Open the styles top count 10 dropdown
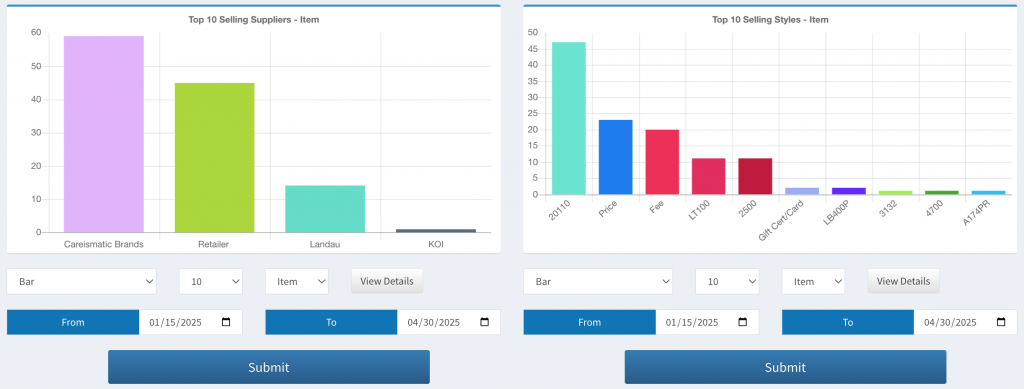1024x389 pixels. (x=728, y=281)
